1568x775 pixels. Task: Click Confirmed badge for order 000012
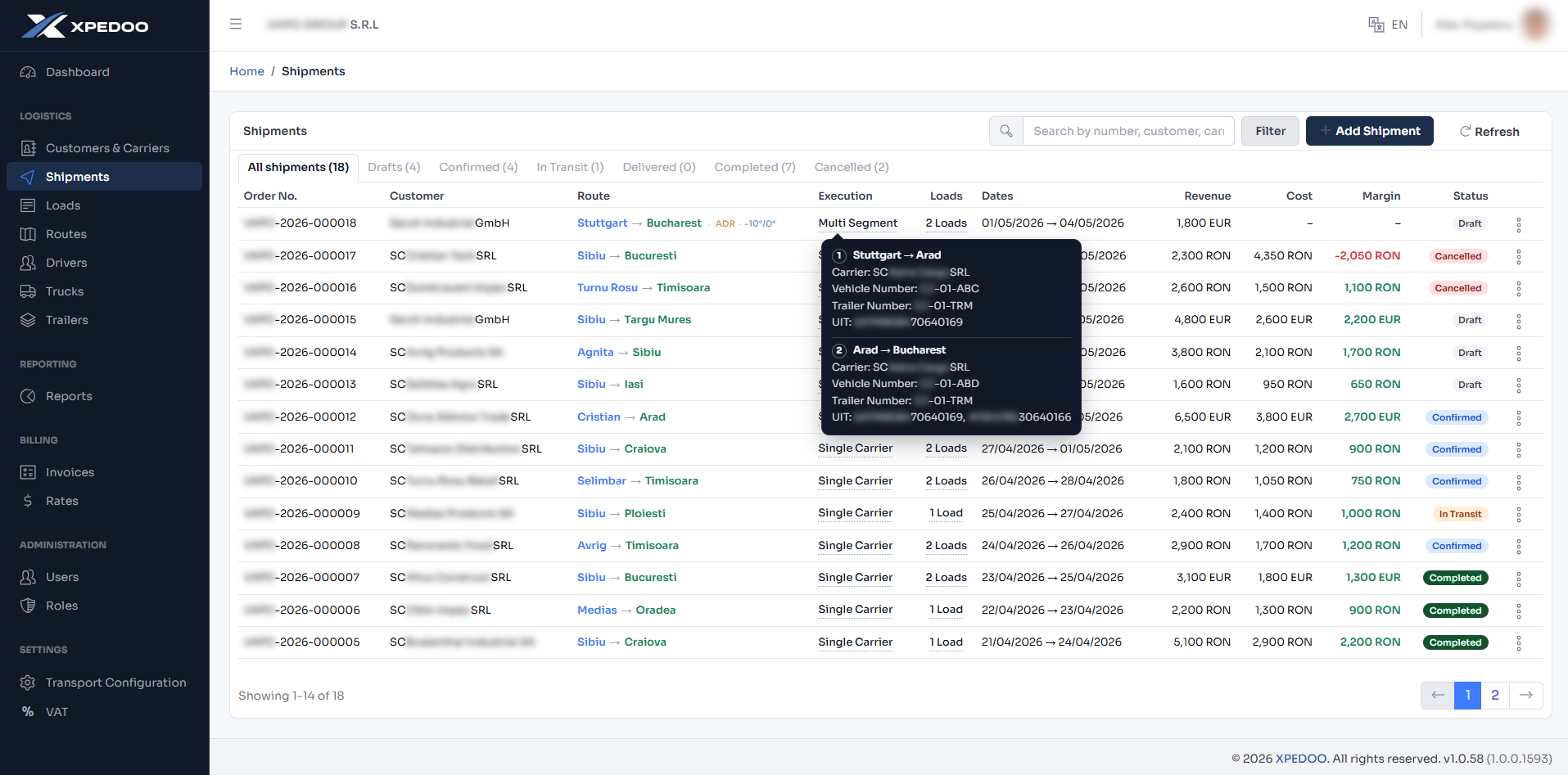point(1457,417)
